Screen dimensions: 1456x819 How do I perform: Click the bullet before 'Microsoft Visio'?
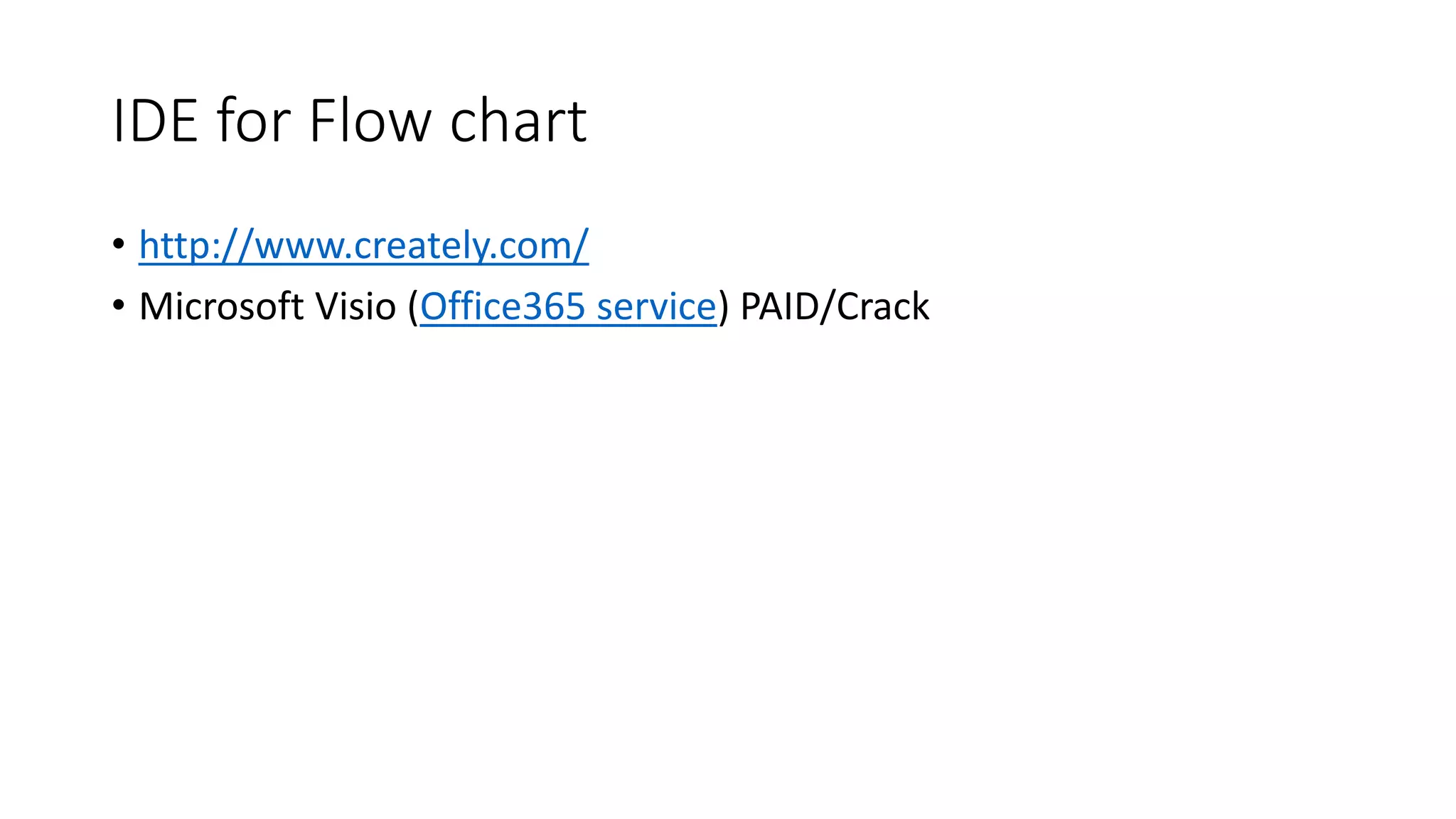119,306
